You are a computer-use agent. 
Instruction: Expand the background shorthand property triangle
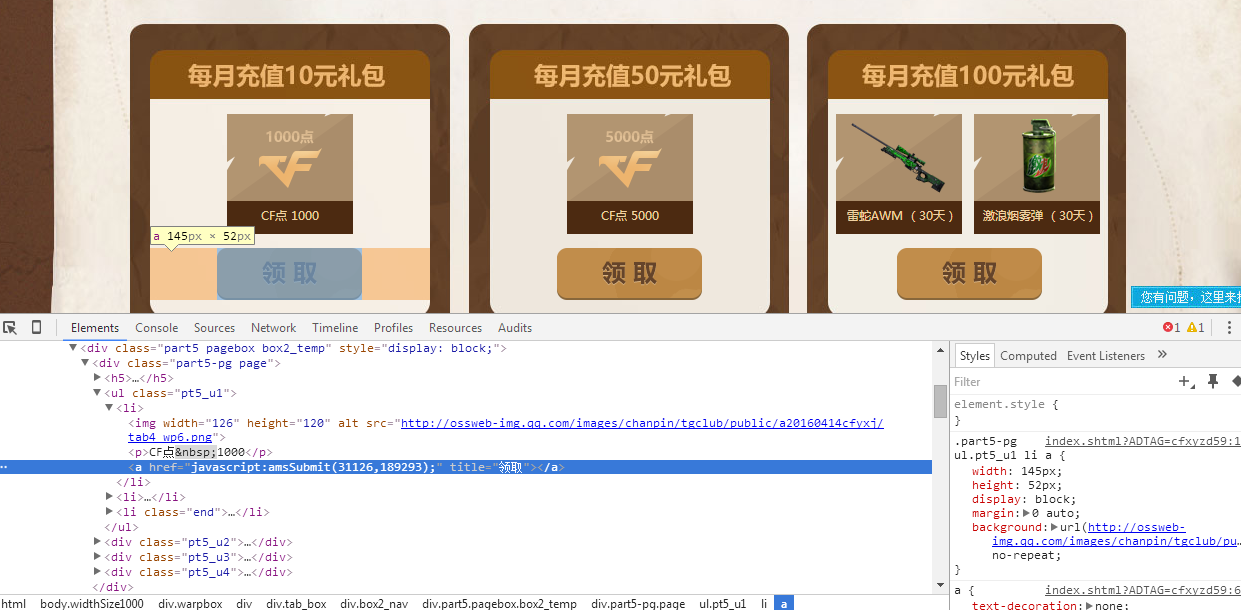point(1055,527)
